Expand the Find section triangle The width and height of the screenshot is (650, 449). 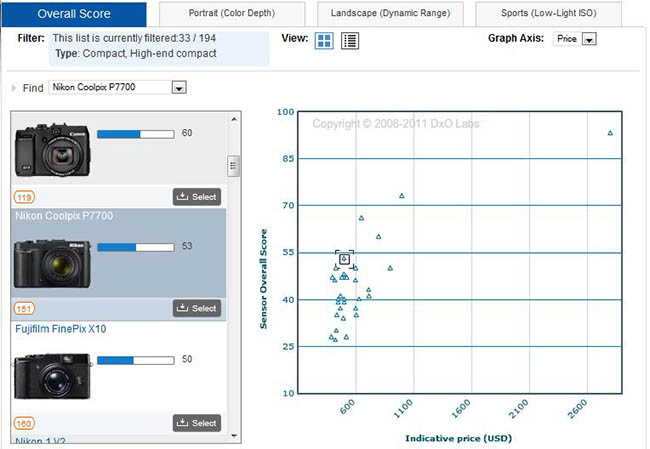pyautogui.click(x=14, y=88)
